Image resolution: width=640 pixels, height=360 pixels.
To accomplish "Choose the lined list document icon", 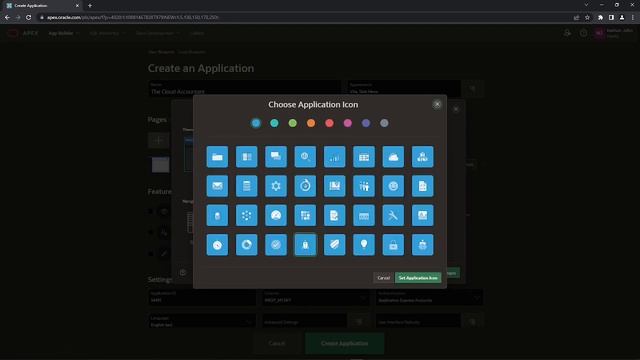I will pyautogui.click(x=247, y=186).
